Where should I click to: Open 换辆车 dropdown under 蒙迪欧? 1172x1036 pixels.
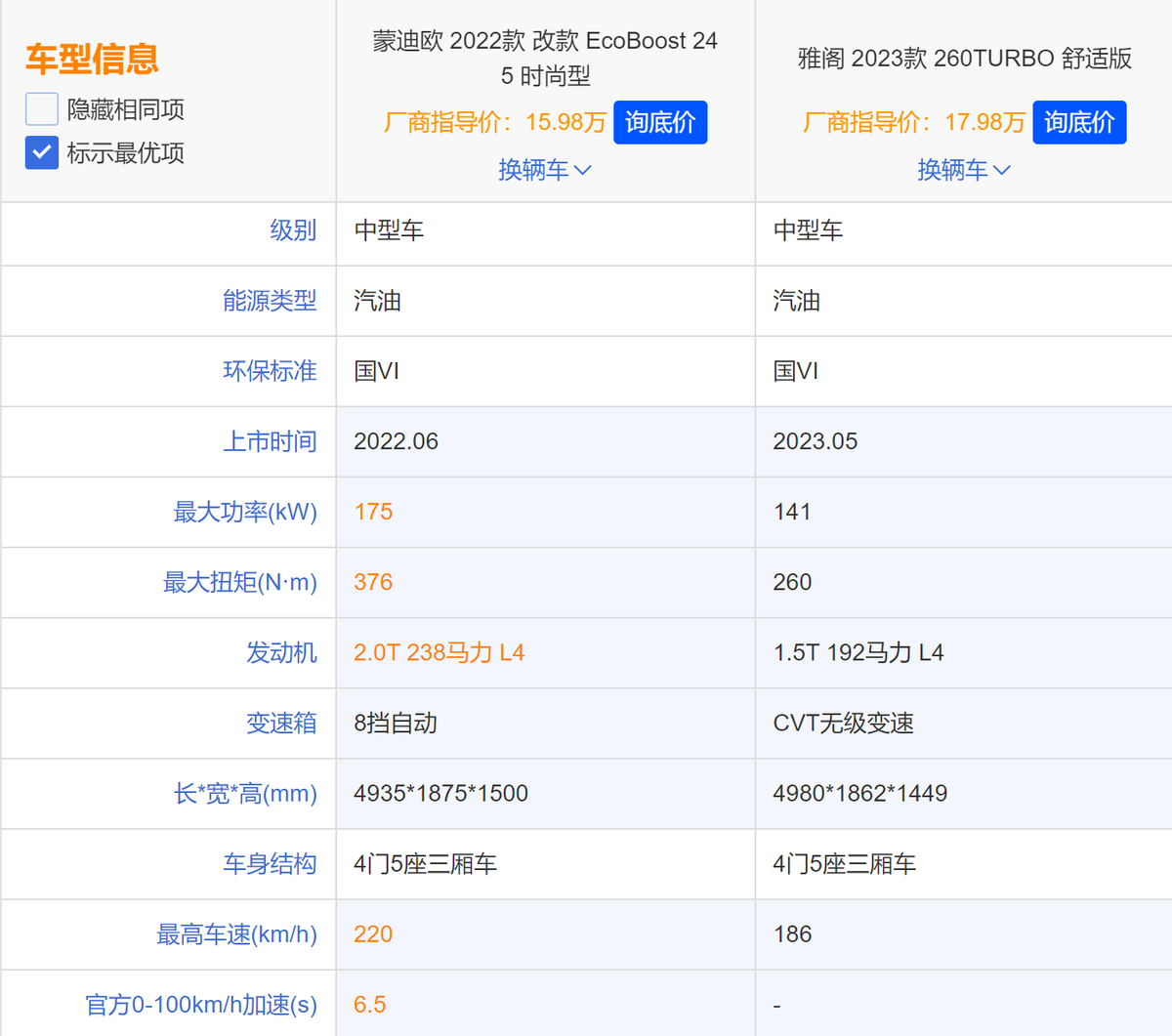(545, 170)
